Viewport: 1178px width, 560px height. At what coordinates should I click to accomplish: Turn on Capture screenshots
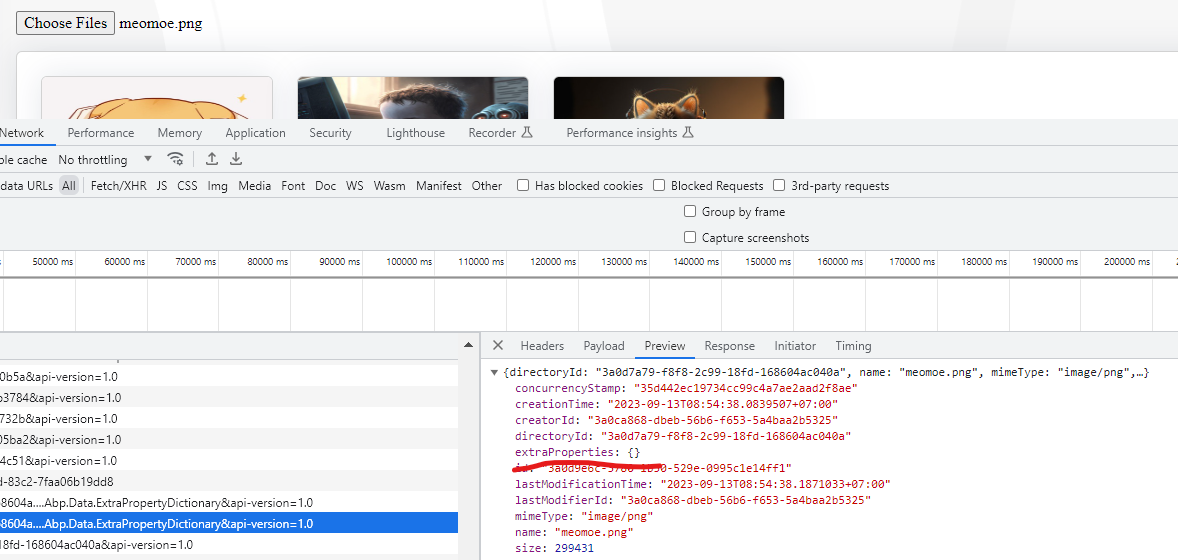(690, 237)
